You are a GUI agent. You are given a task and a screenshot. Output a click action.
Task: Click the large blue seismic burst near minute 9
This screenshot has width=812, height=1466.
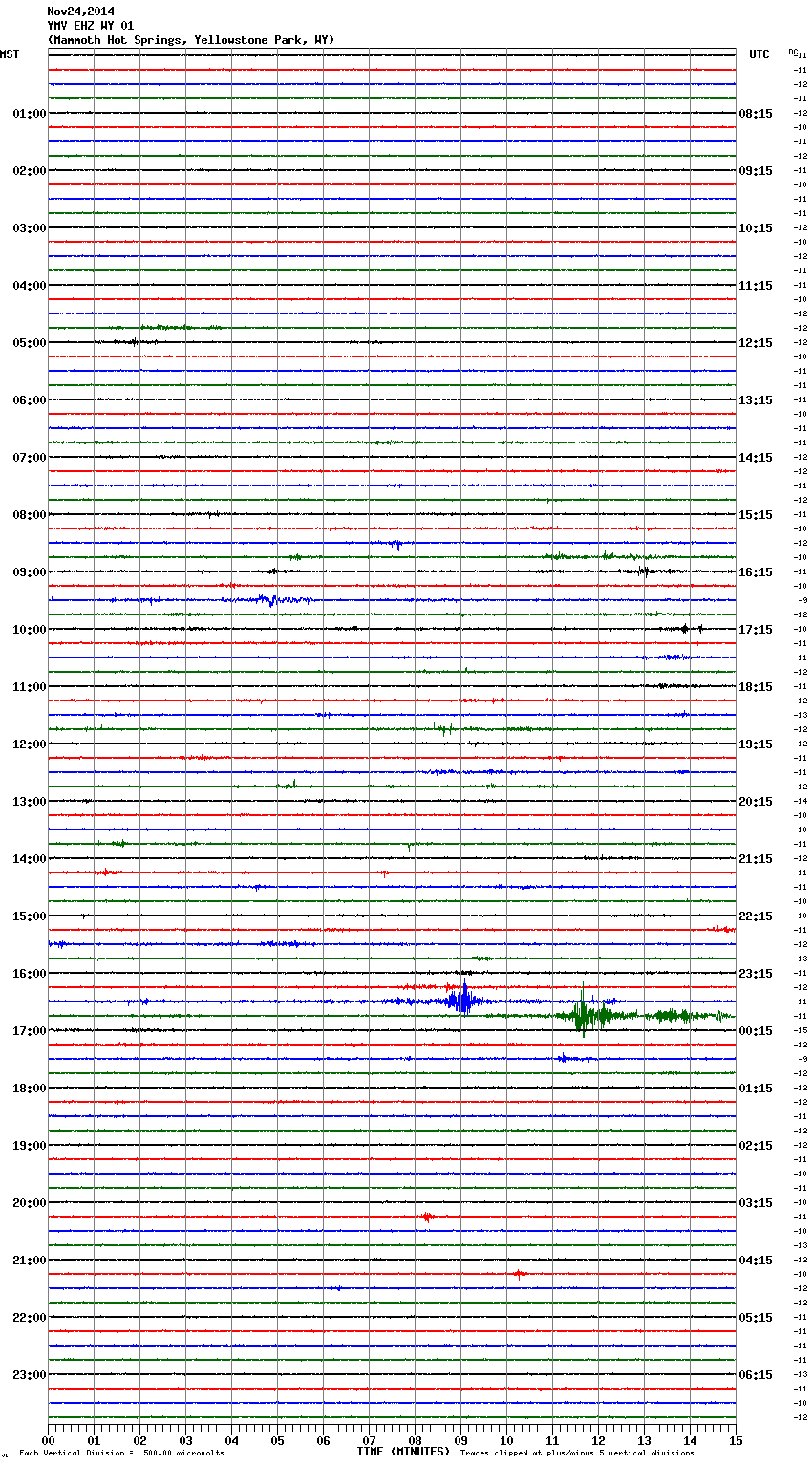pos(463,1000)
